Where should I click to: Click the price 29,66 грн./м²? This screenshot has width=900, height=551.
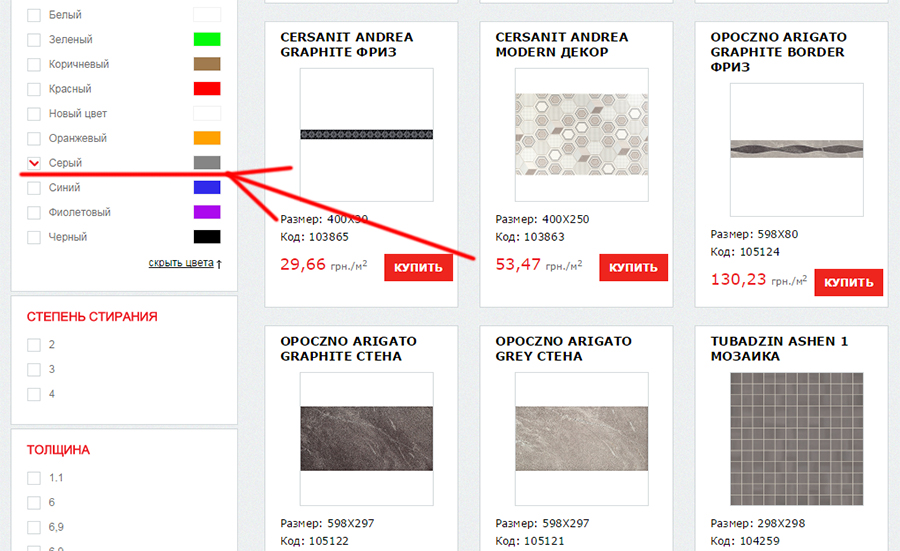coord(324,265)
